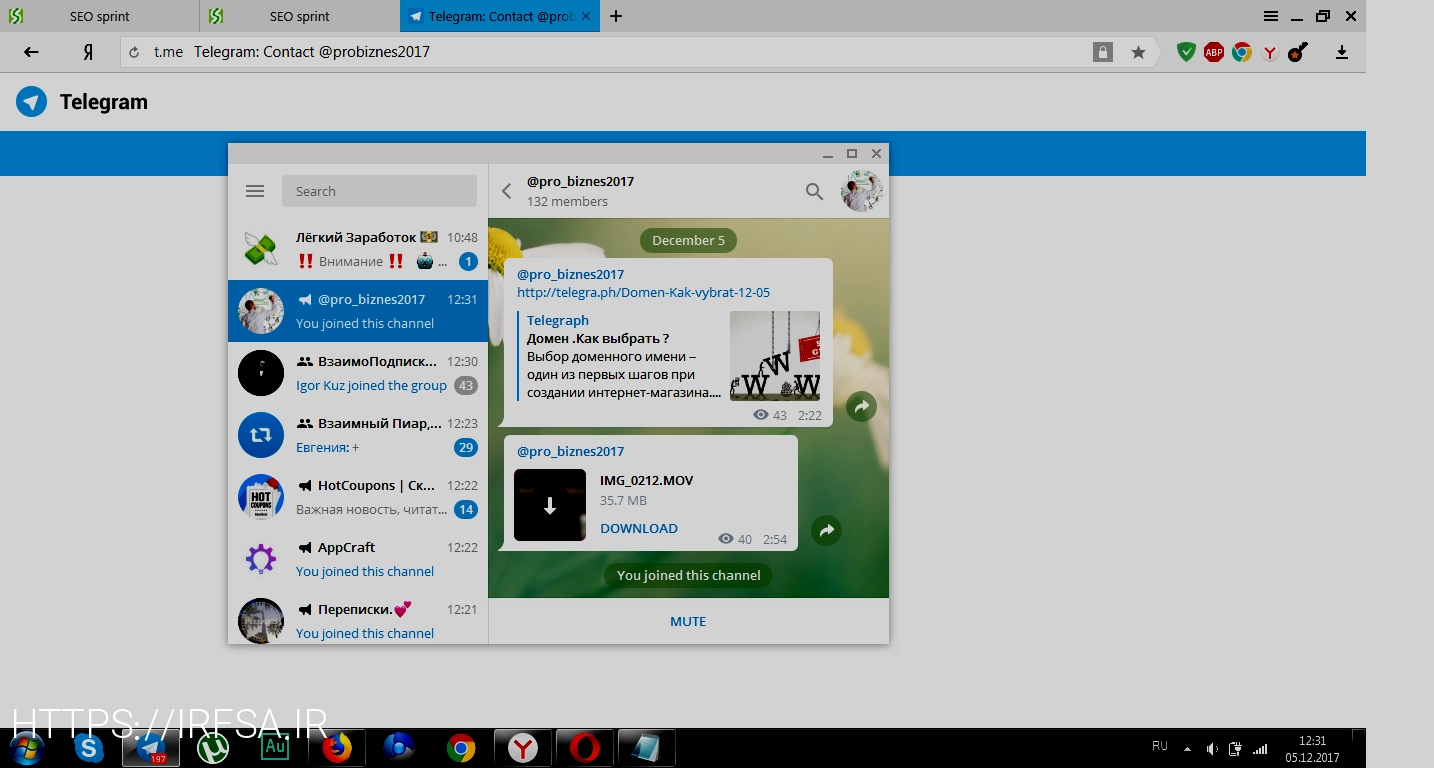
Task: Click the Chrome-colored extension icon
Action: (1242, 52)
